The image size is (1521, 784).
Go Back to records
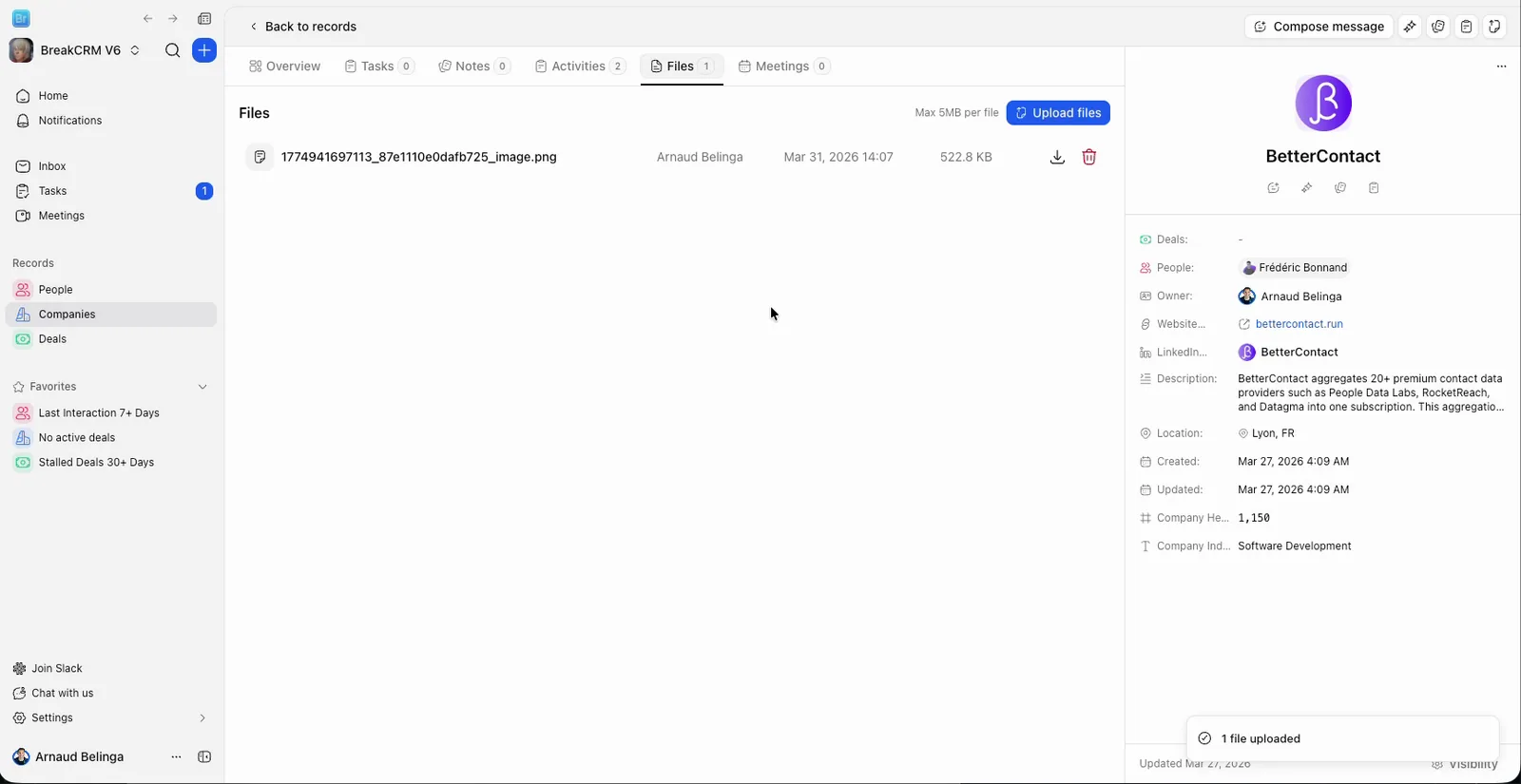click(x=302, y=27)
